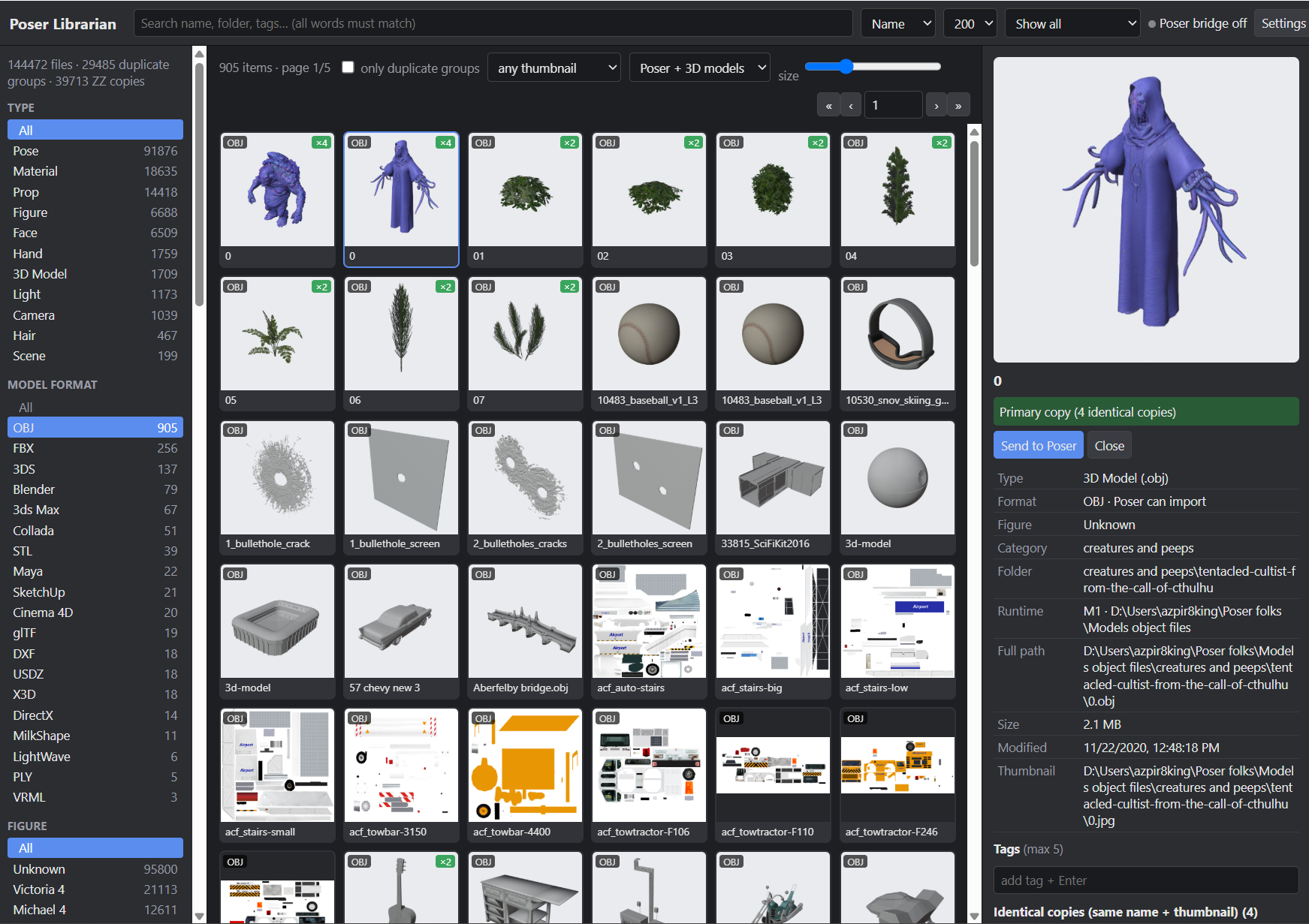Click the search name, folder, tags field

[x=493, y=23]
